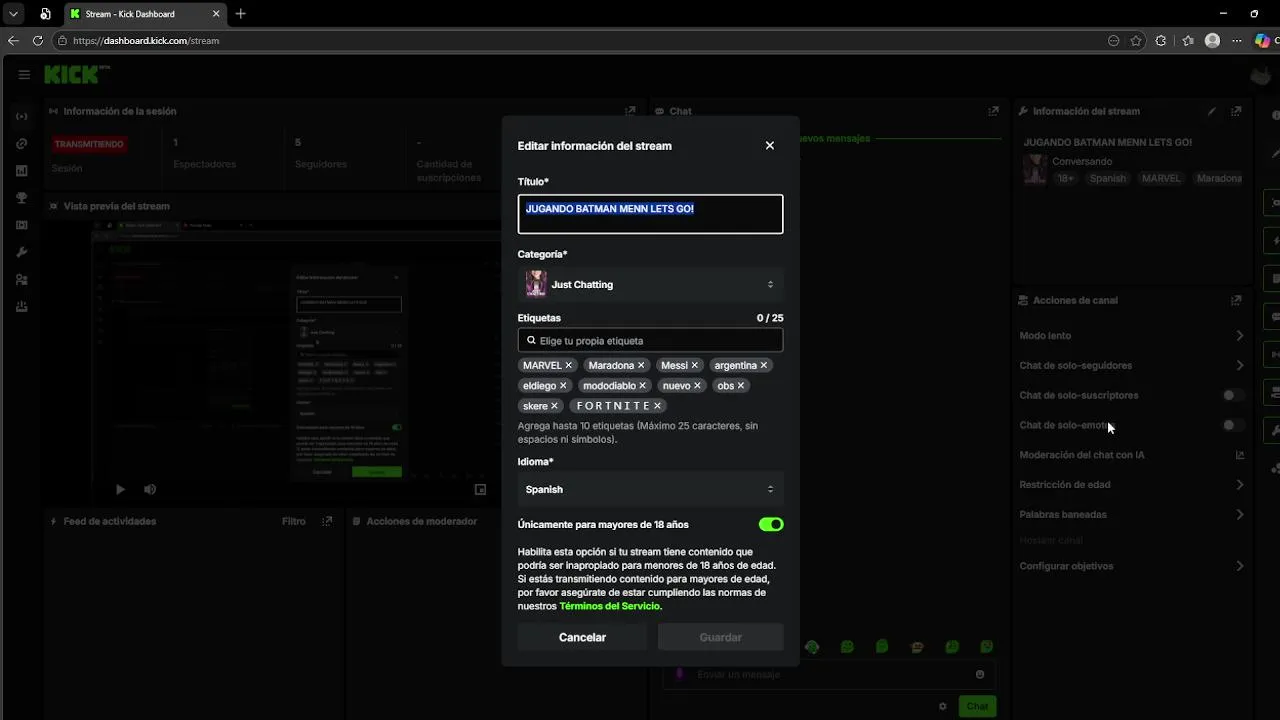The width and height of the screenshot is (1280, 720).
Task: Edit the stream info with pencil icon
Action: [x=1212, y=111]
